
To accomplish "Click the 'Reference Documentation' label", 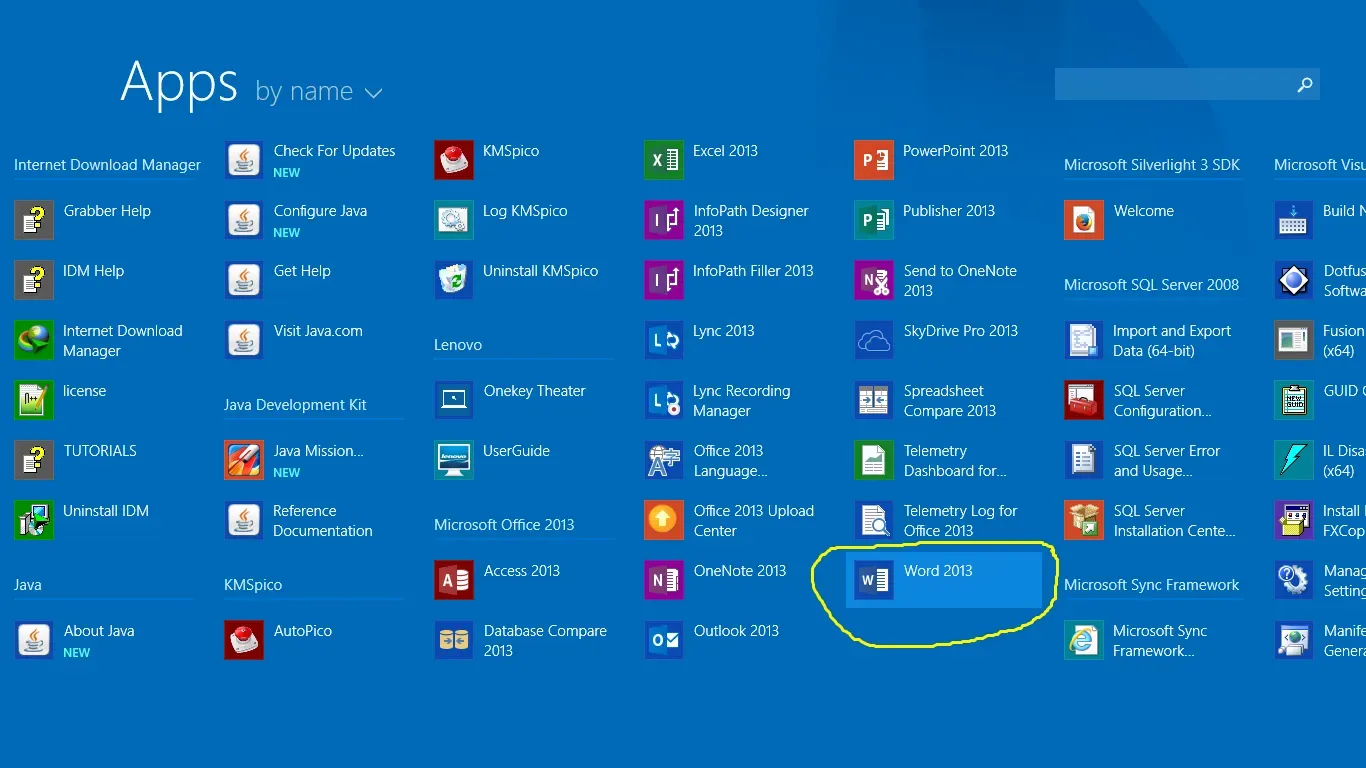I will click(x=322, y=521).
